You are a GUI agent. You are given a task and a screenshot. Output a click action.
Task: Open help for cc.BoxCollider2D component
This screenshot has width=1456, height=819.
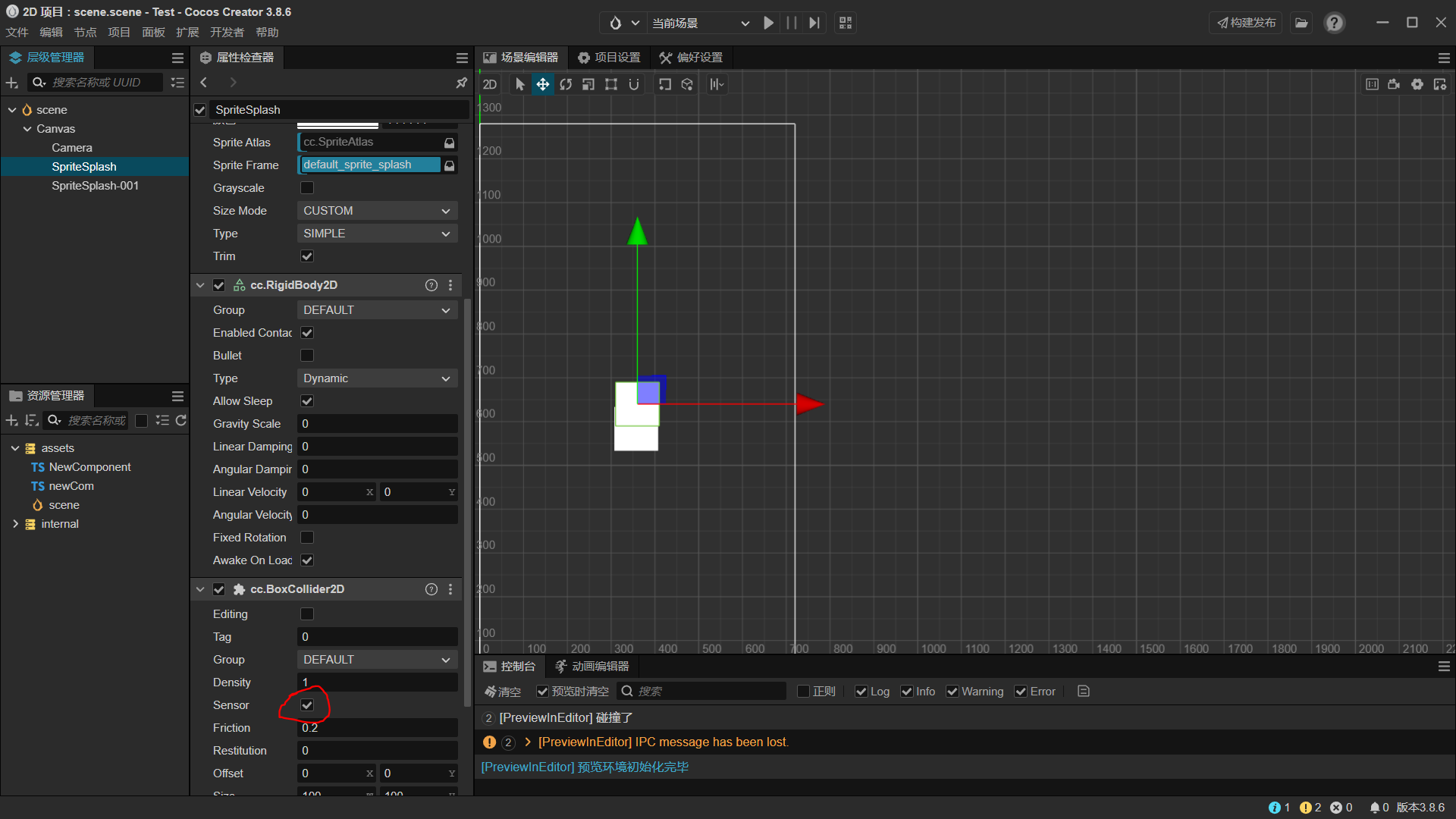pos(431,589)
